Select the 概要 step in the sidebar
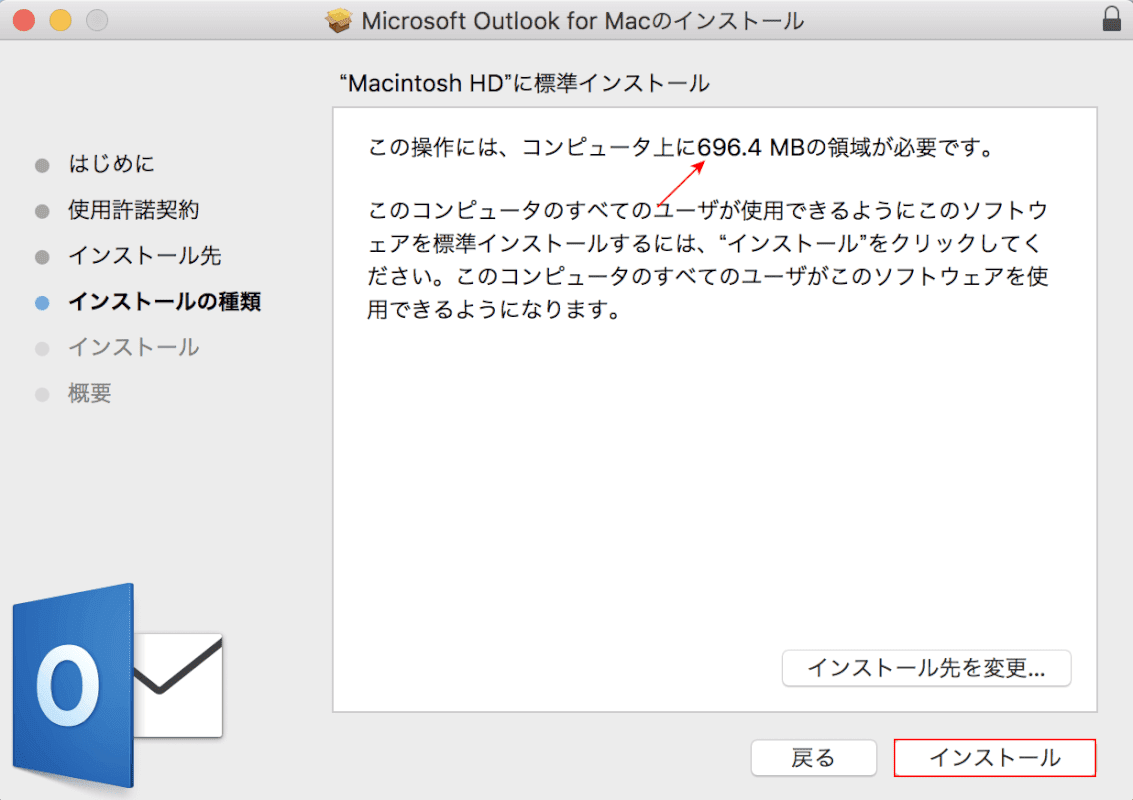The height and width of the screenshot is (800, 1133). (x=90, y=393)
